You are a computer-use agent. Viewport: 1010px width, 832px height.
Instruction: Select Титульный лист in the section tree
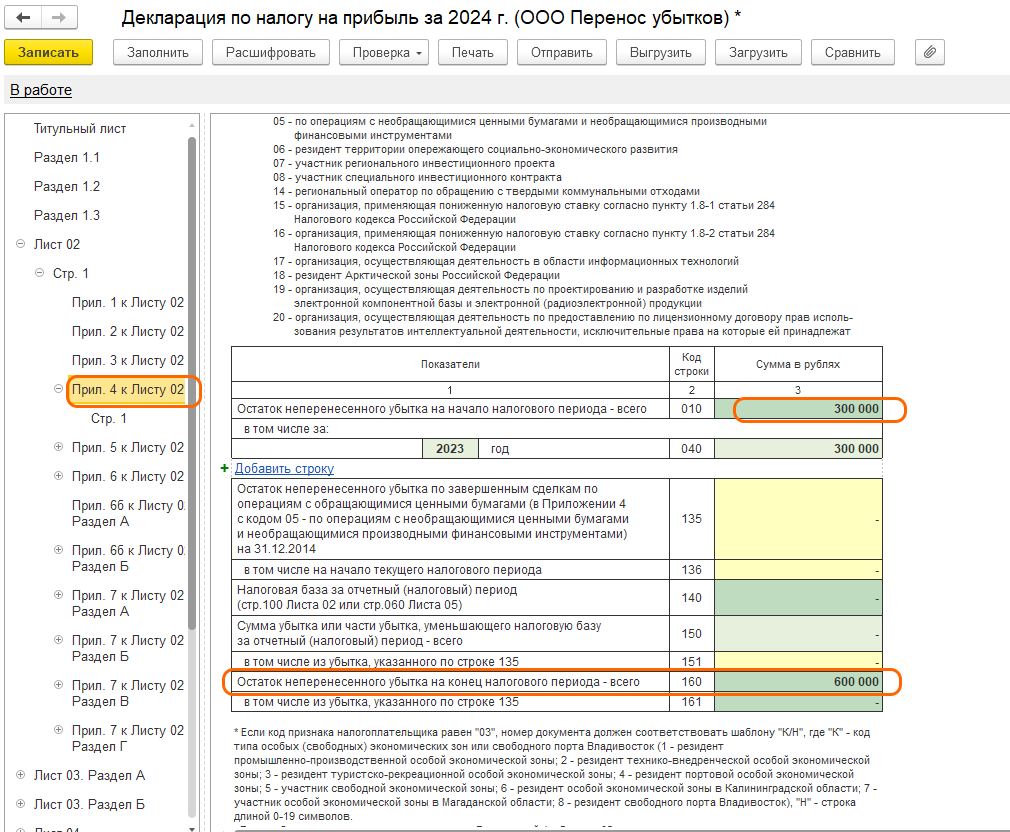(x=80, y=128)
